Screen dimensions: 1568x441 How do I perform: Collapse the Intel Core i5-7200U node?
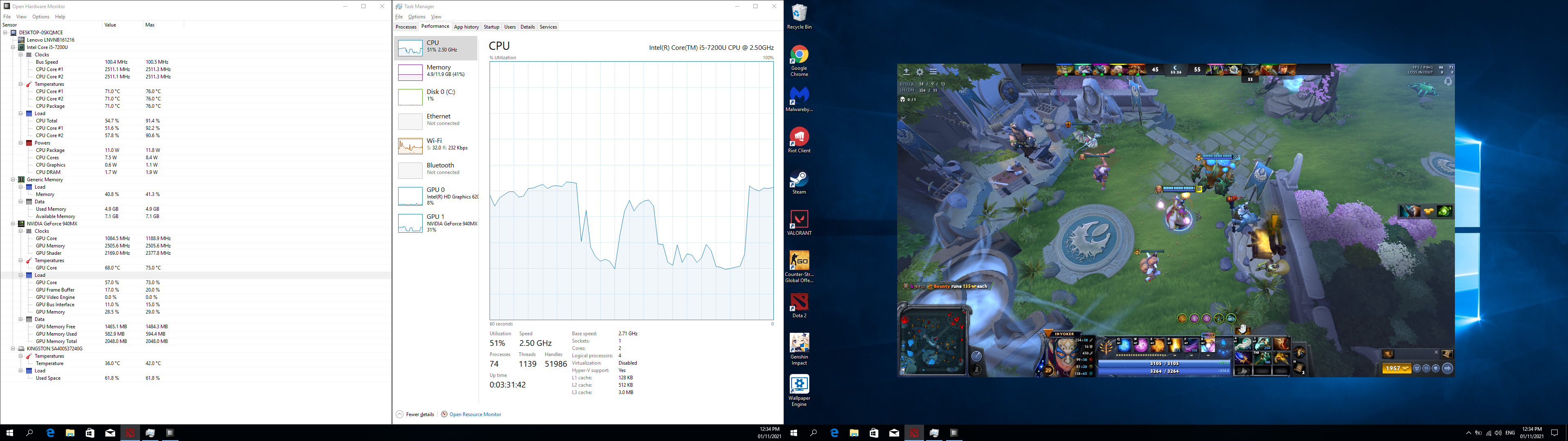click(x=13, y=47)
